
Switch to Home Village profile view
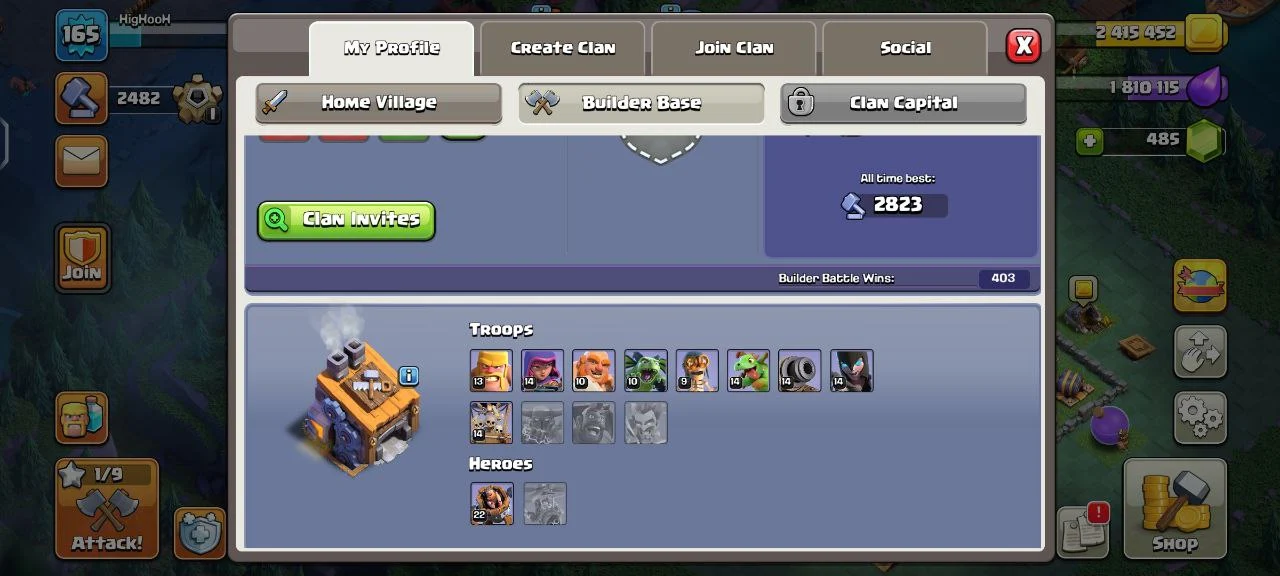tap(379, 103)
